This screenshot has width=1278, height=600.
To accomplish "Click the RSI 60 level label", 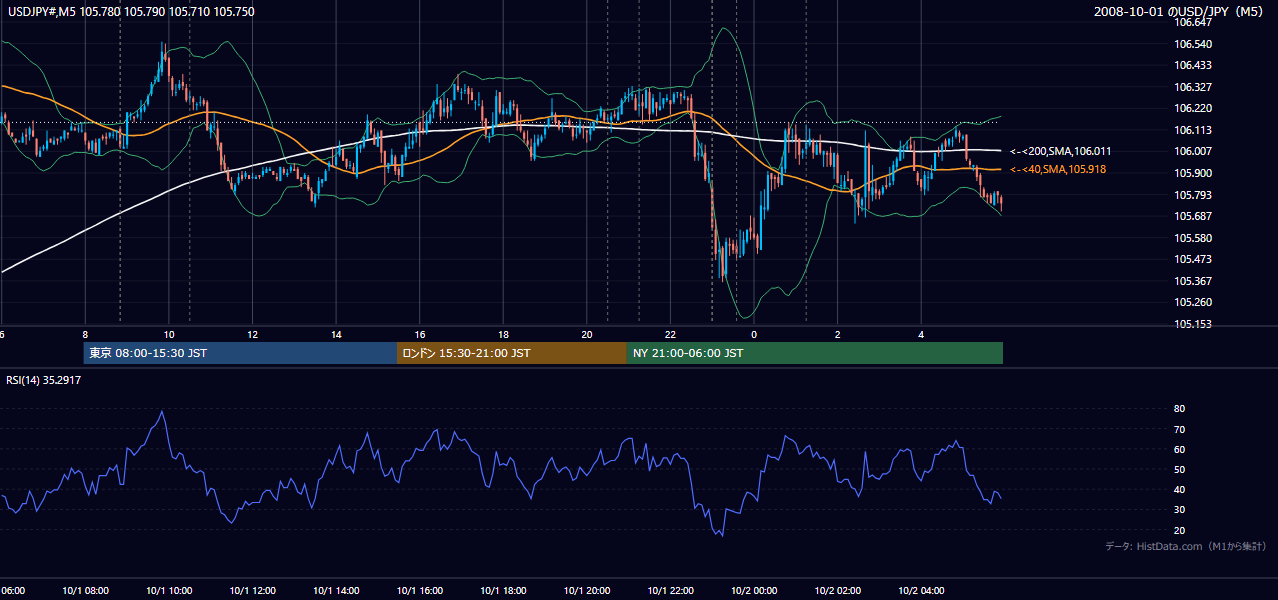I will coord(1179,449).
